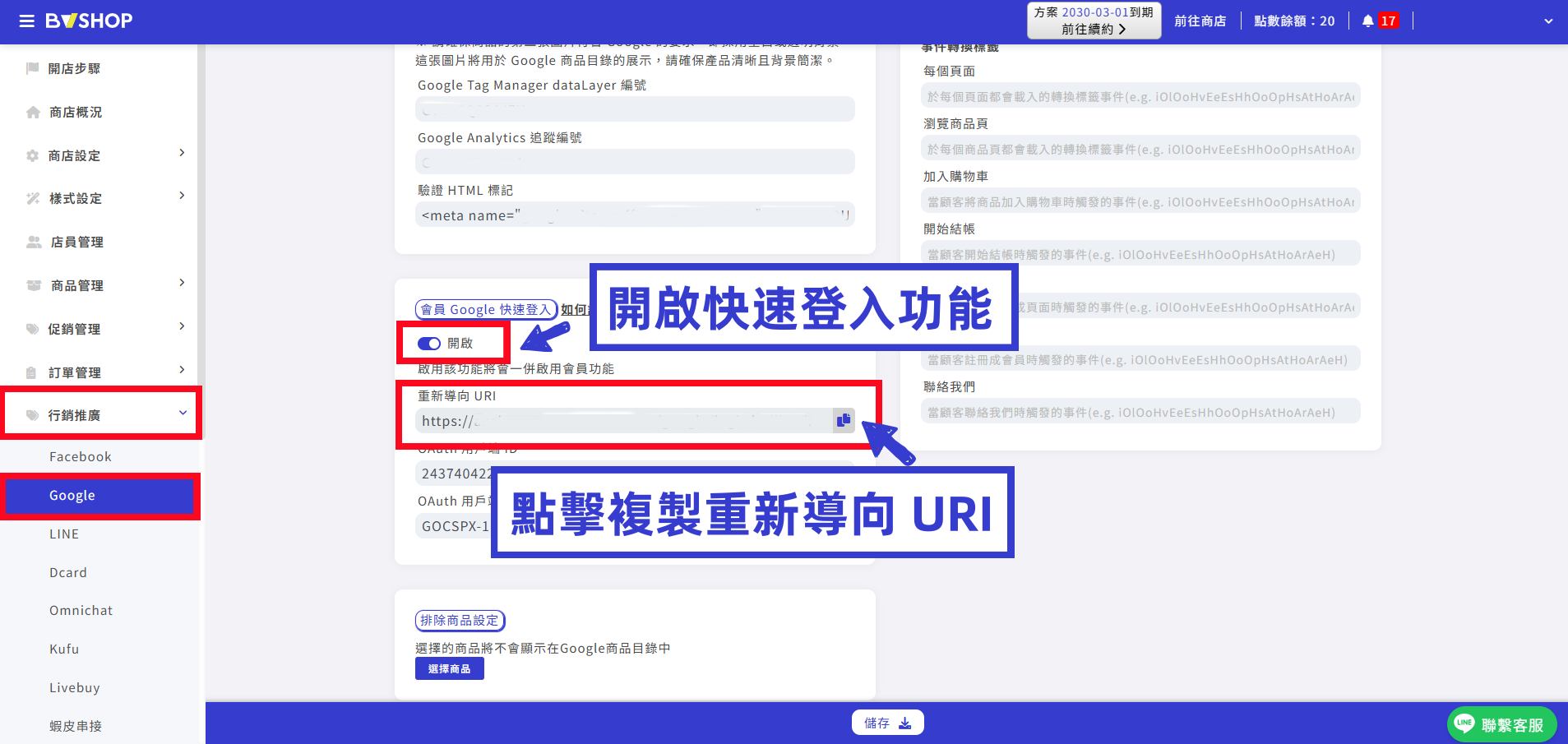Viewport: 1568px width, 744px height.
Task: Click the gear icon beside 商店設定
Action: pyautogui.click(x=33, y=155)
